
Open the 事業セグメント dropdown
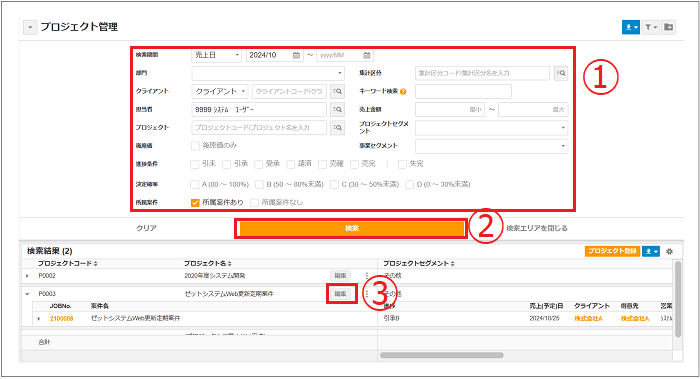coord(492,146)
